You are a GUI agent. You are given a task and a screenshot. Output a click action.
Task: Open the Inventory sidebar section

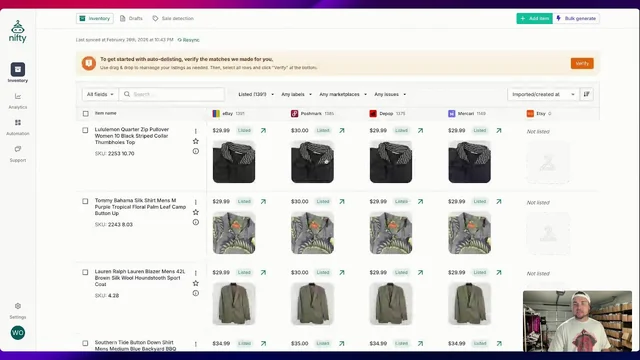click(x=18, y=73)
